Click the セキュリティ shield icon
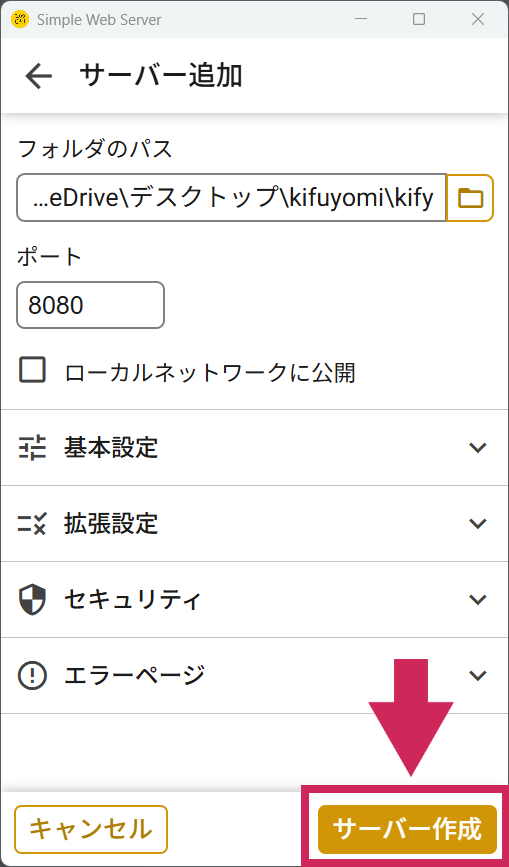Viewport: 509px width, 867px height. [x=33, y=599]
